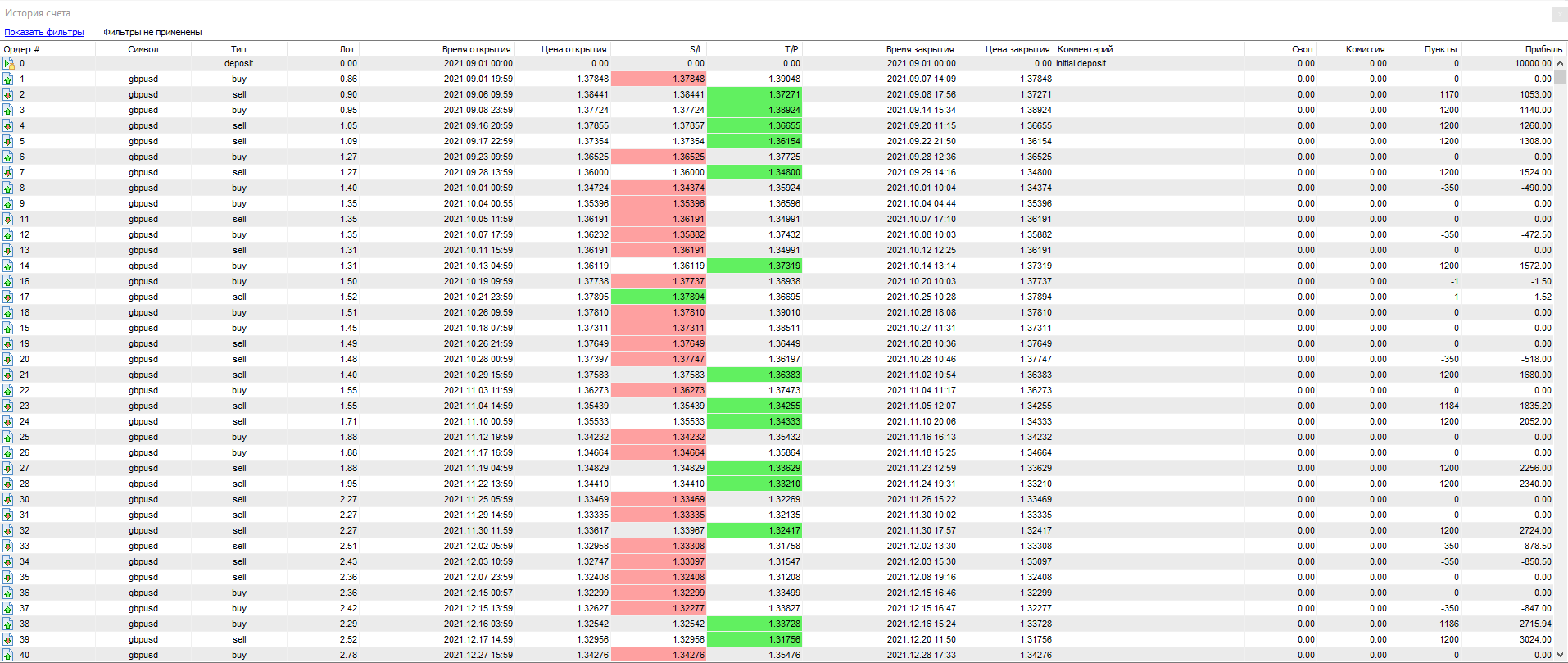This screenshot has height=663, width=1568.
Task: Click the green buy icon for order 1
Action: click(x=8, y=79)
